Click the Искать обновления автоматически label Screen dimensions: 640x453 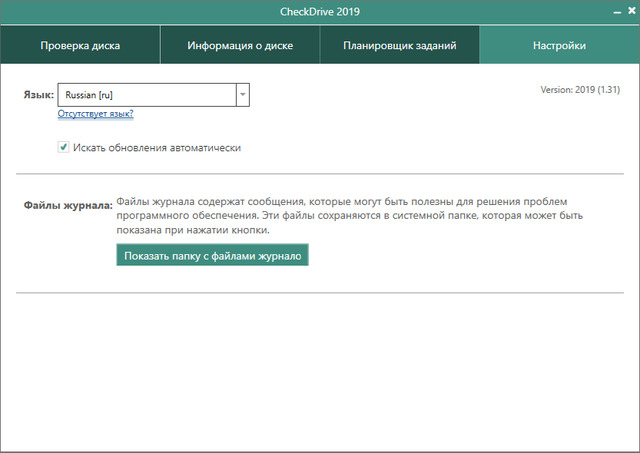pos(157,148)
